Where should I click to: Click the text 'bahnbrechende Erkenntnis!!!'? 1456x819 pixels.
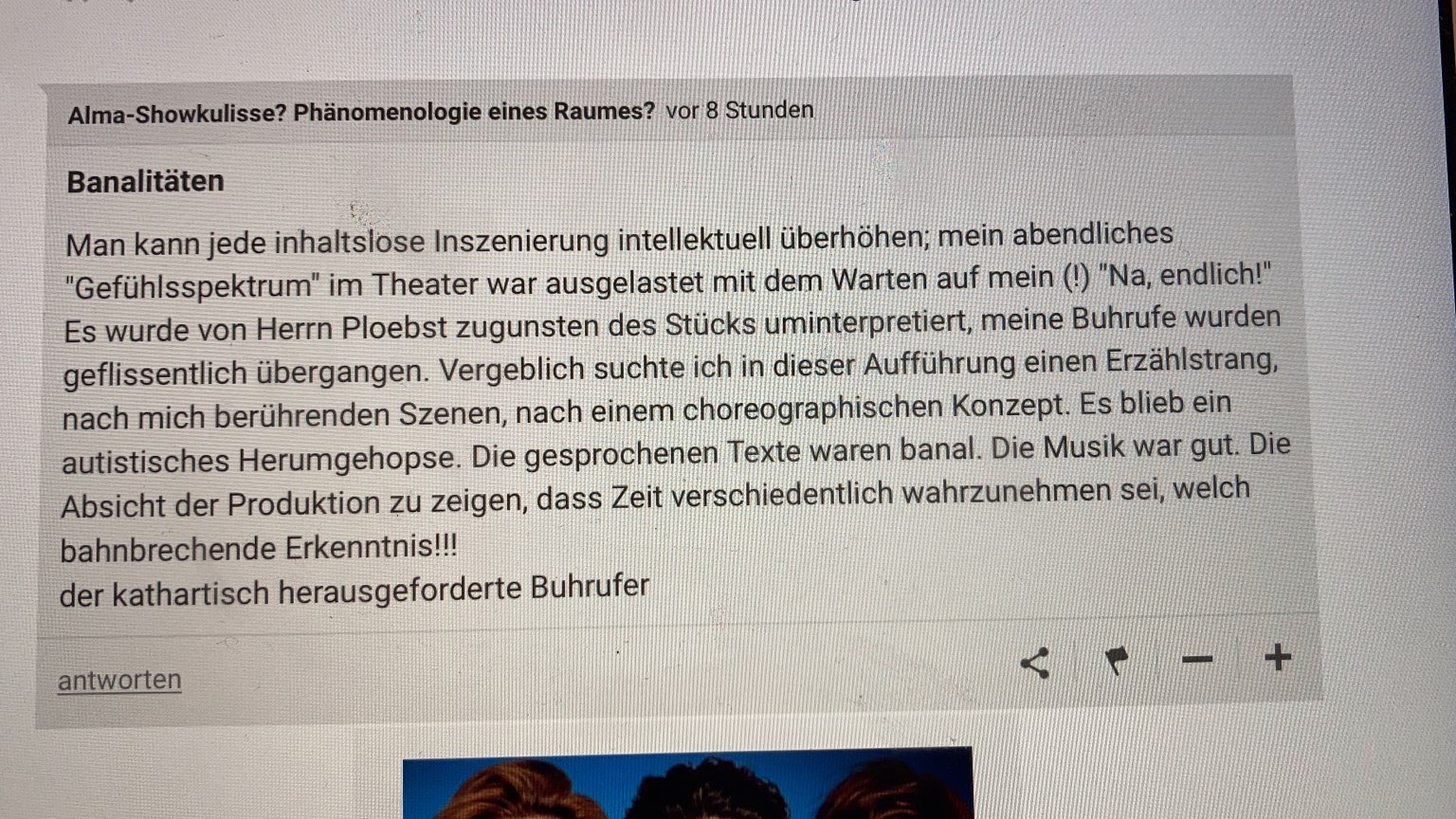pos(259,548)
